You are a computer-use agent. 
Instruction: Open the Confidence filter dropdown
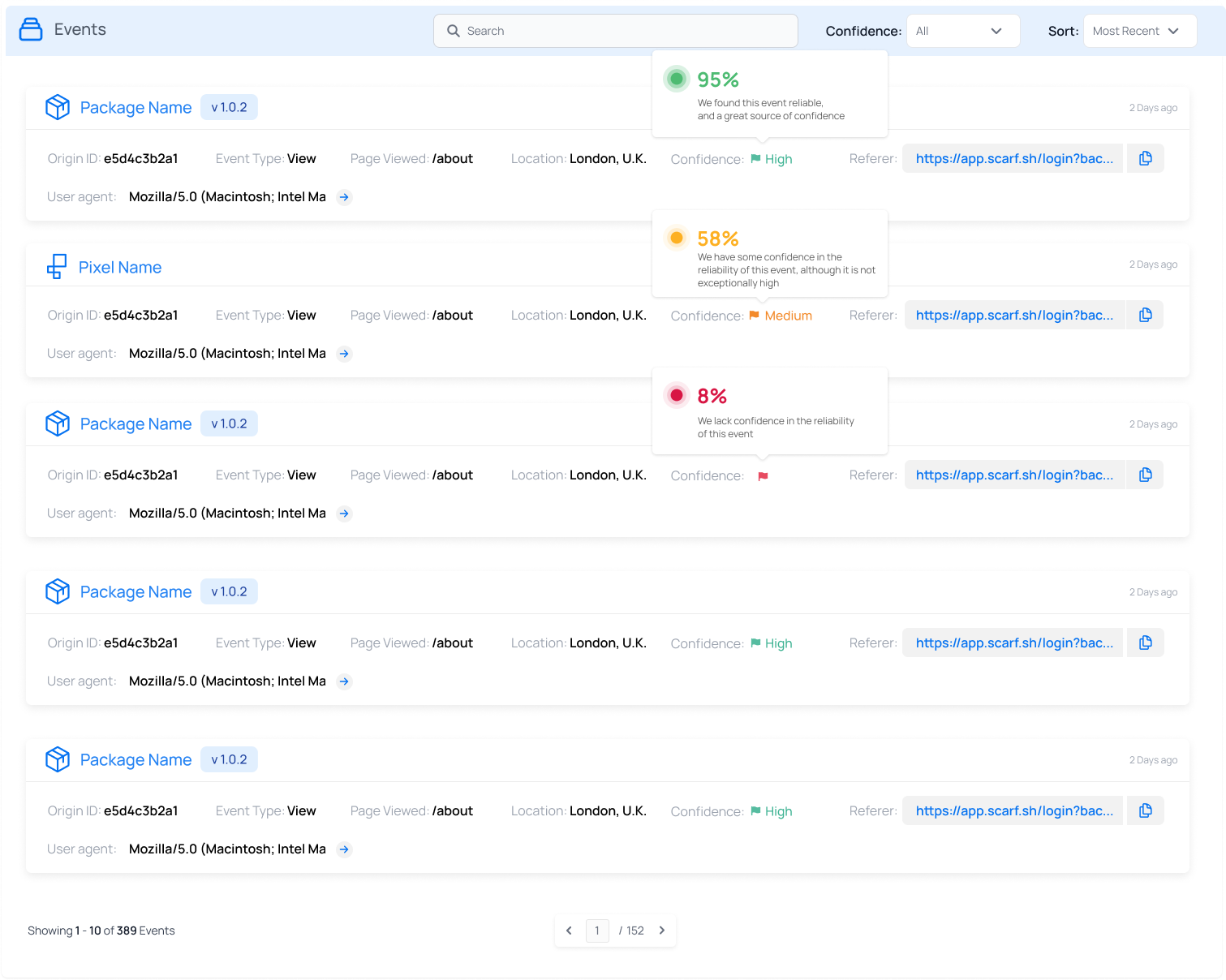click(962, 31)
